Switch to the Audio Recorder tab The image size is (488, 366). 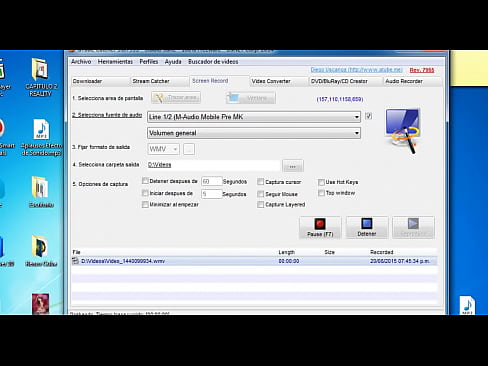coord(412,81)
